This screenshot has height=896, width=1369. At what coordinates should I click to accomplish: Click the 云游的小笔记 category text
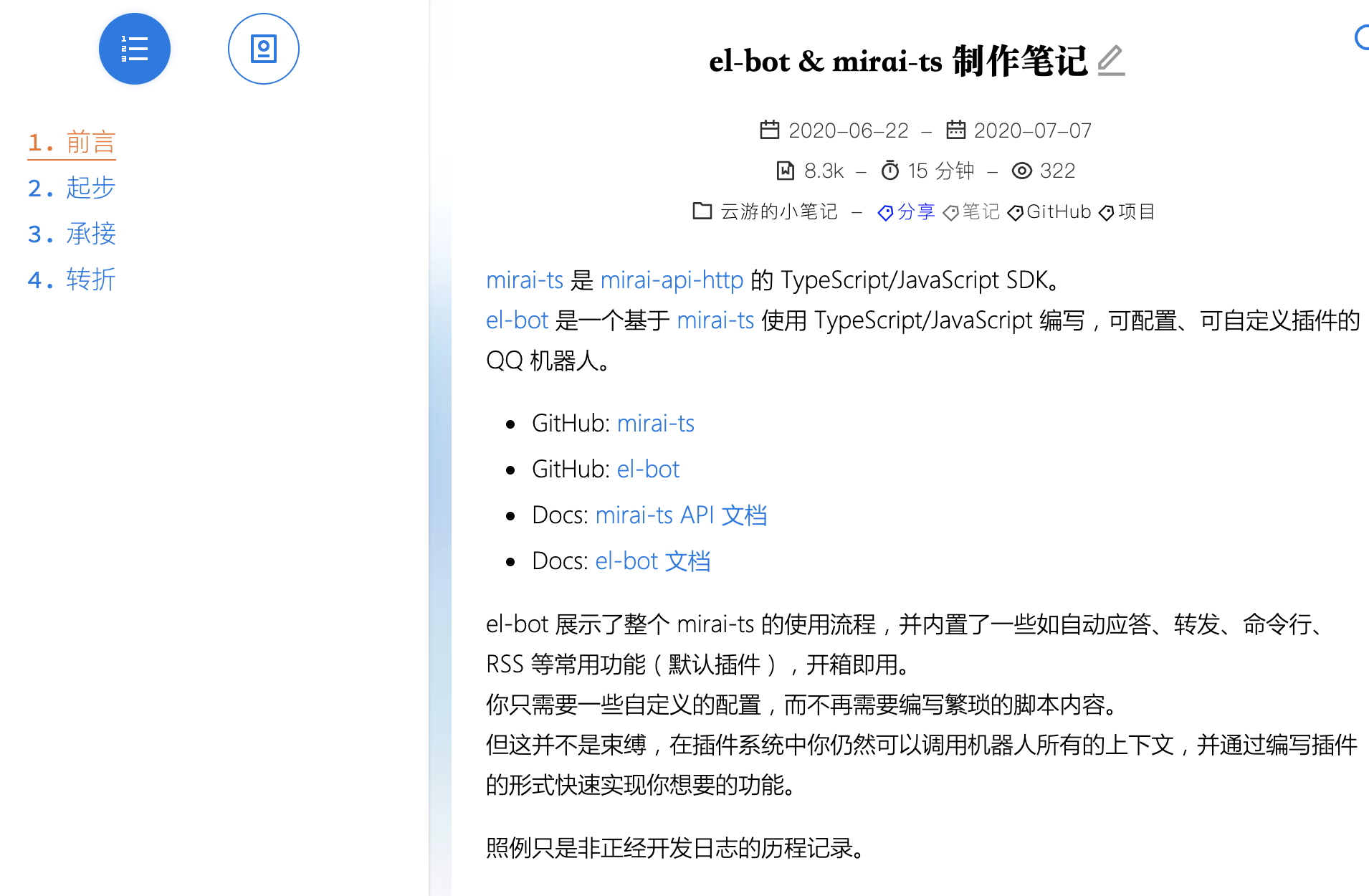click(x=779, y=211)
